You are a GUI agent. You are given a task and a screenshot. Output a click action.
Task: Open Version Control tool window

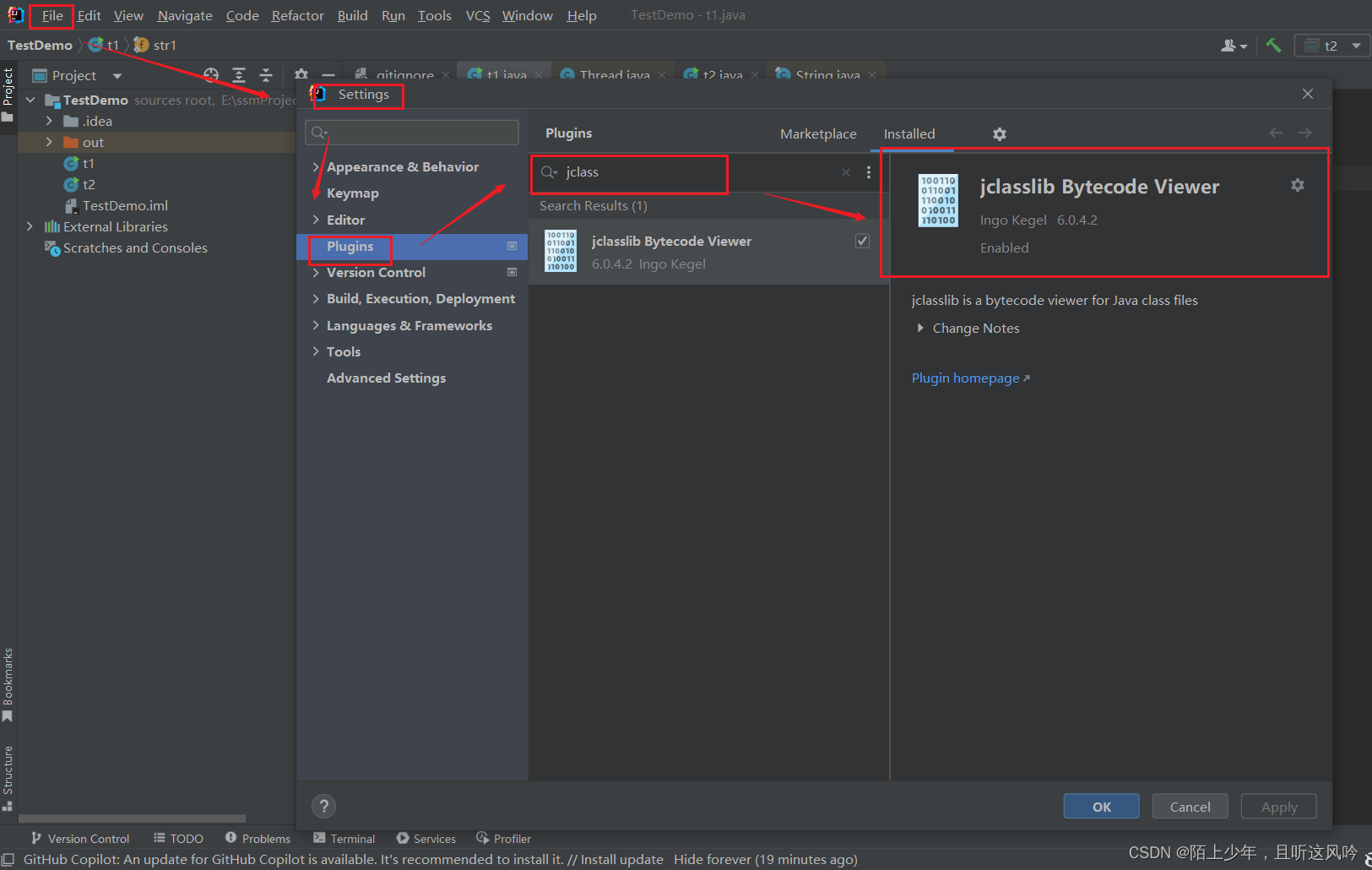pos(80,839)
